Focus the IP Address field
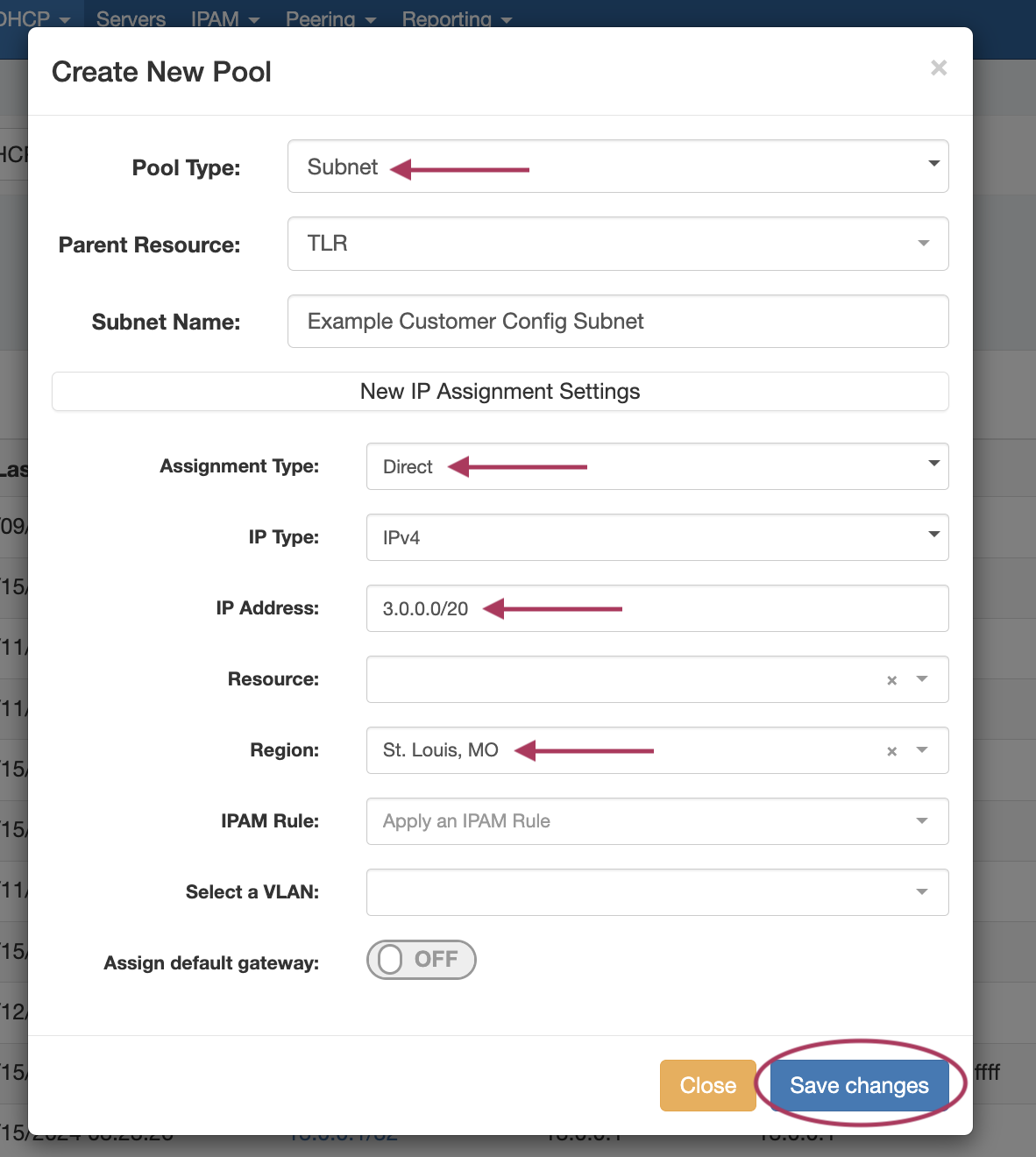 coord(657,608)
